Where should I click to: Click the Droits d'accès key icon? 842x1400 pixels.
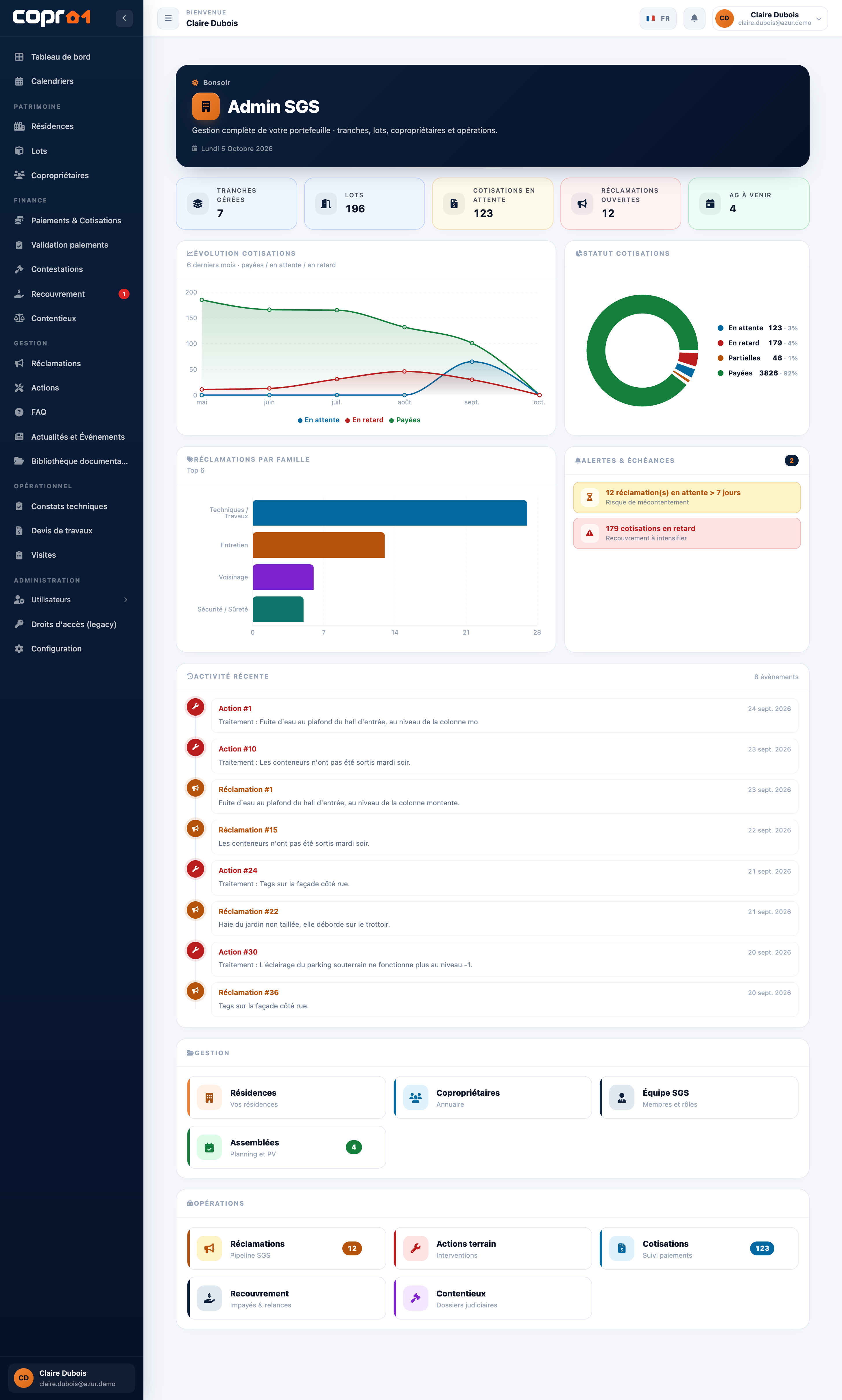point(19,624)
